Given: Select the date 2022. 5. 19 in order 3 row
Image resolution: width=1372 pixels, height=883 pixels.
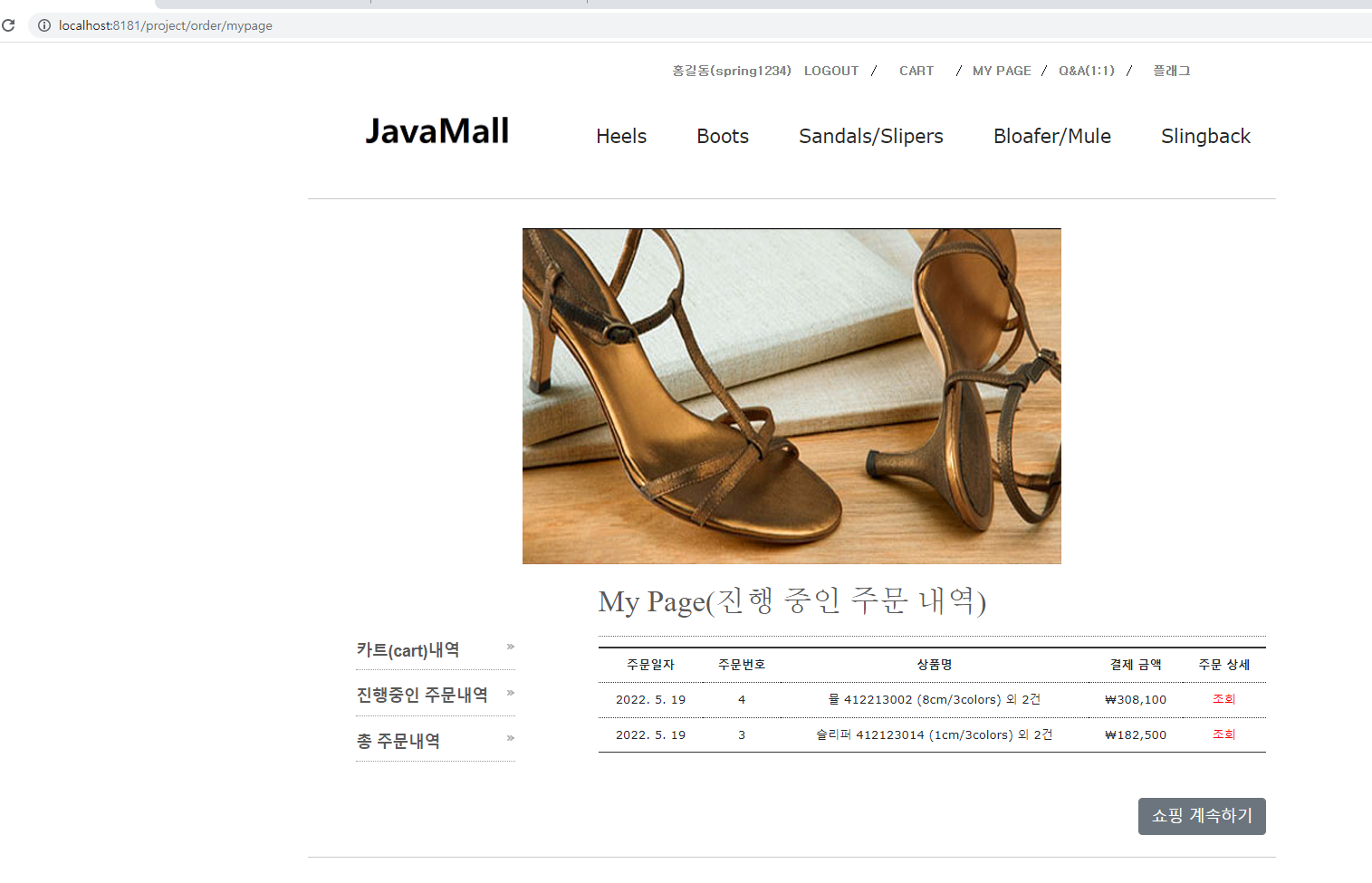Looking at the screenshot, I should coord(650,734).
